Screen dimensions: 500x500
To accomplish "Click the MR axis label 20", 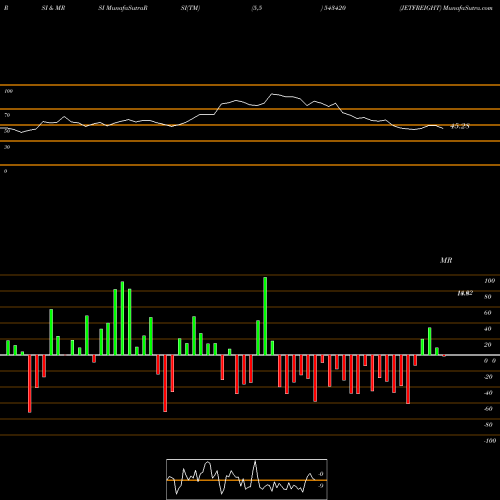I will [x=488, y=345].
